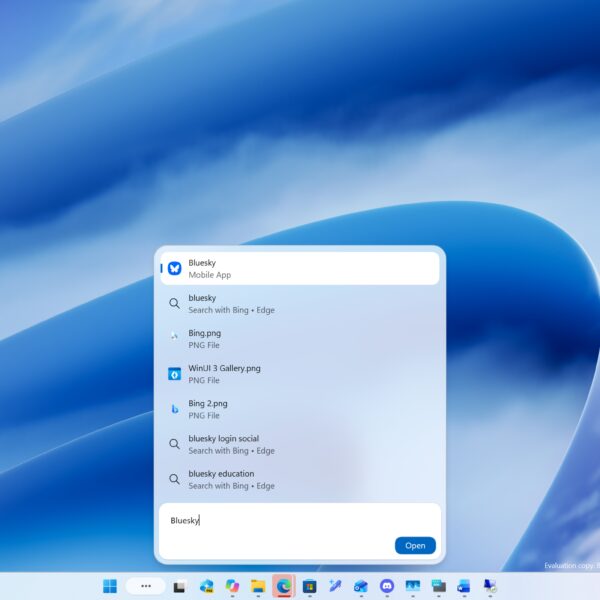The image size is (600, 600).
Task: Click the magnifier icon beside 'bluesky login social'
Action: (174, 444)
